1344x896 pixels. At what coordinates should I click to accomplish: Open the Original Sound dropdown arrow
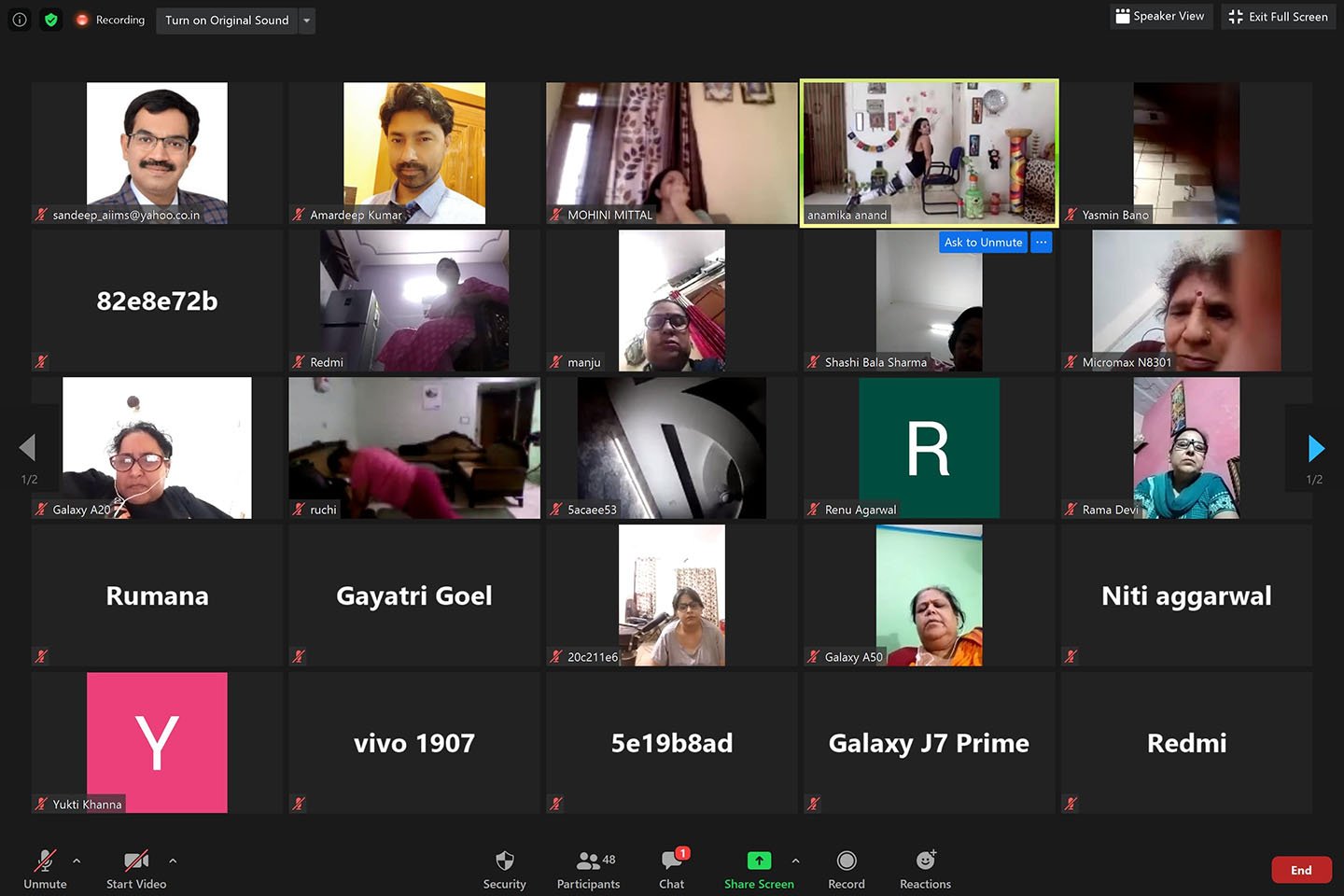tap(307, 21)
